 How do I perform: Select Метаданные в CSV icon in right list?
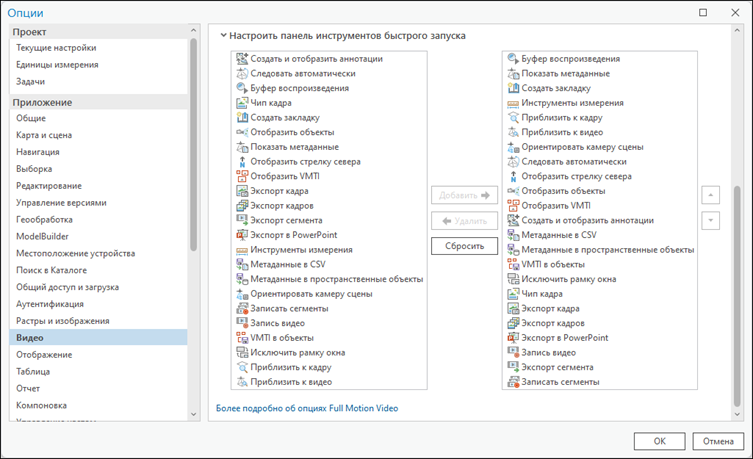point(513,235)
